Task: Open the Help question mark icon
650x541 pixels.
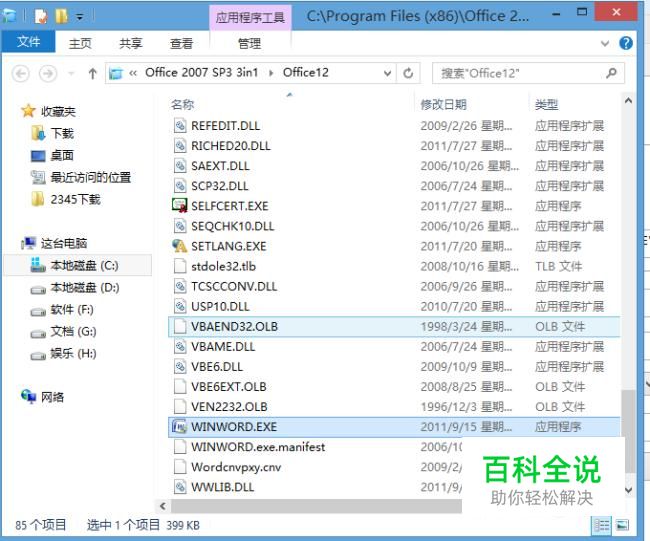Action: pos(626,43)
